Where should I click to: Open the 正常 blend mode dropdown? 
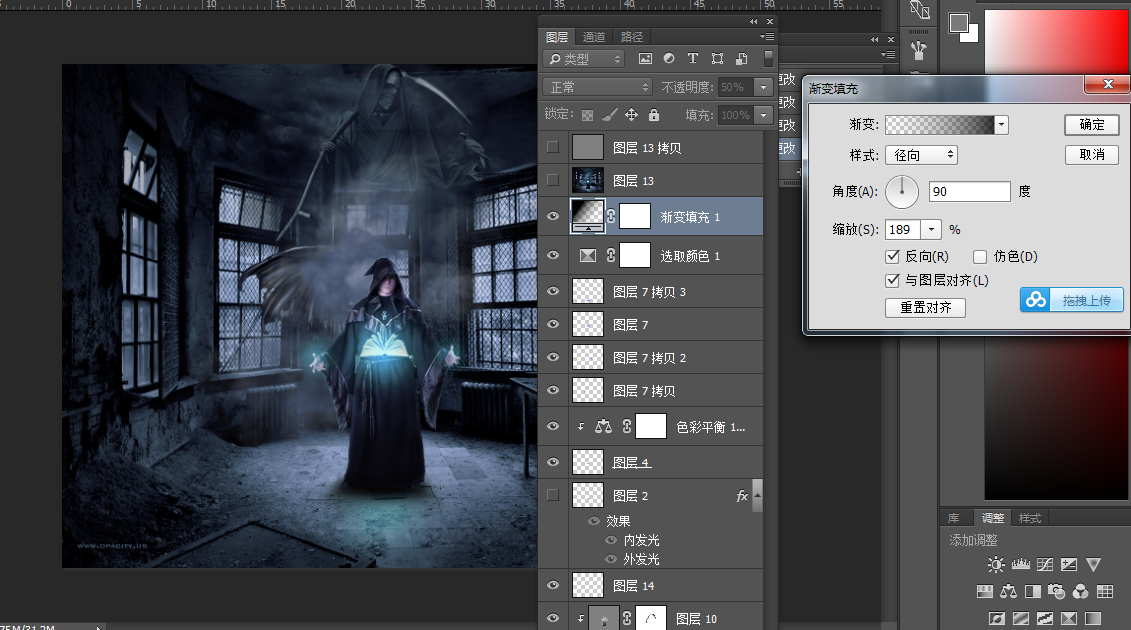tap(597, 87)
